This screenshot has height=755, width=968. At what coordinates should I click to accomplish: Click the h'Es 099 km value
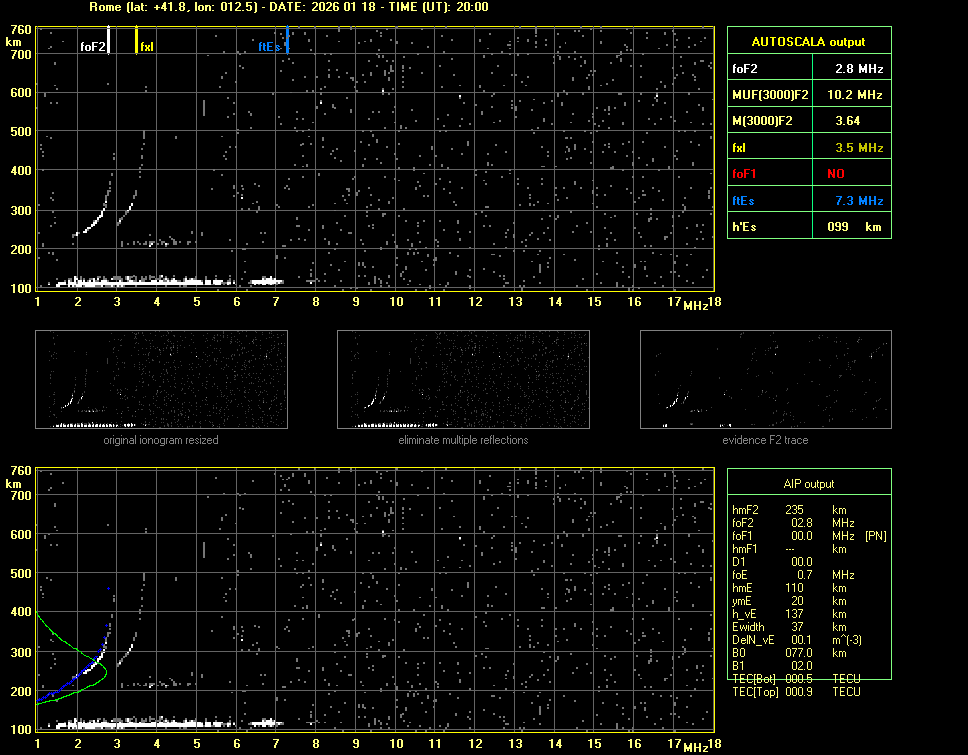pos(848,227)
